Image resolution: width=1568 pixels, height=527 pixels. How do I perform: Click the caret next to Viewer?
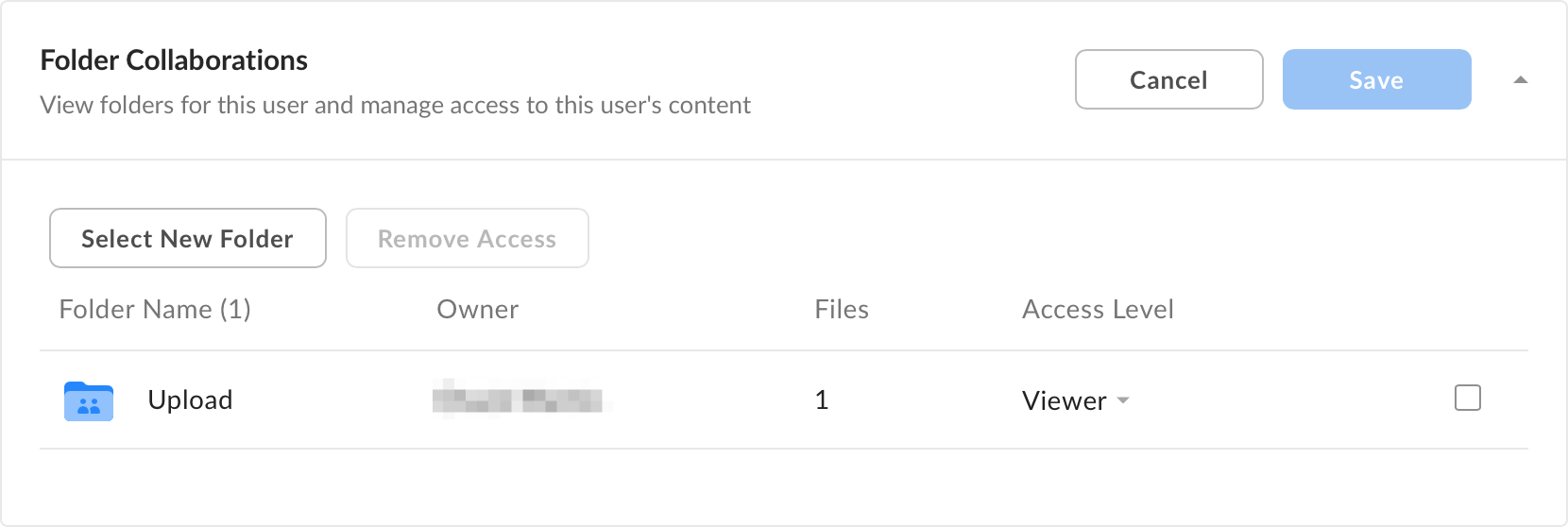(1123, 400)
